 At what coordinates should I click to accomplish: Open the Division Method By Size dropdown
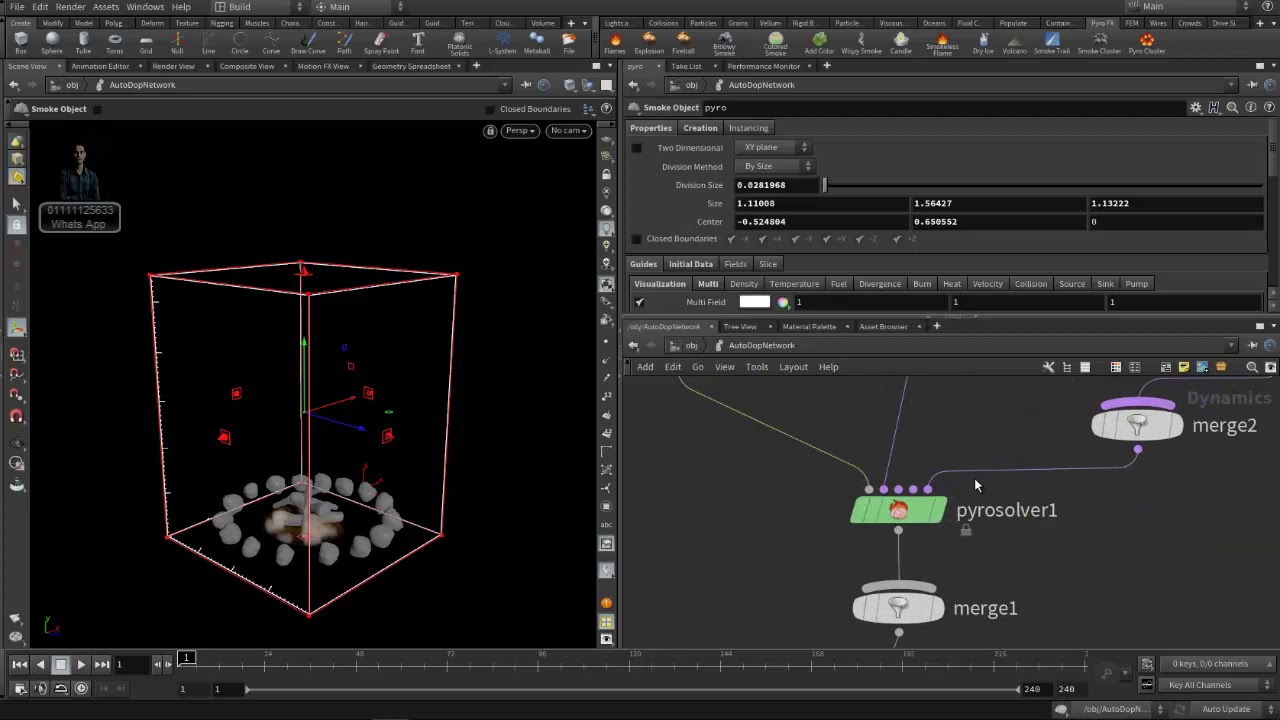pyautogui.click(x=776, y=166)
